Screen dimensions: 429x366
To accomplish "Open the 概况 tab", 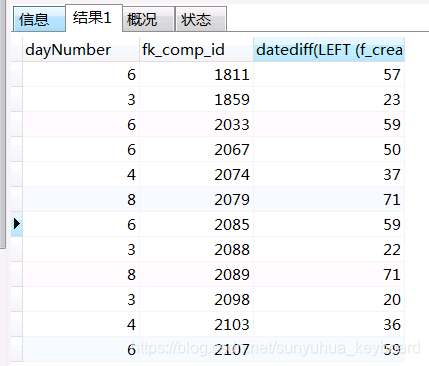I will 148,19.
